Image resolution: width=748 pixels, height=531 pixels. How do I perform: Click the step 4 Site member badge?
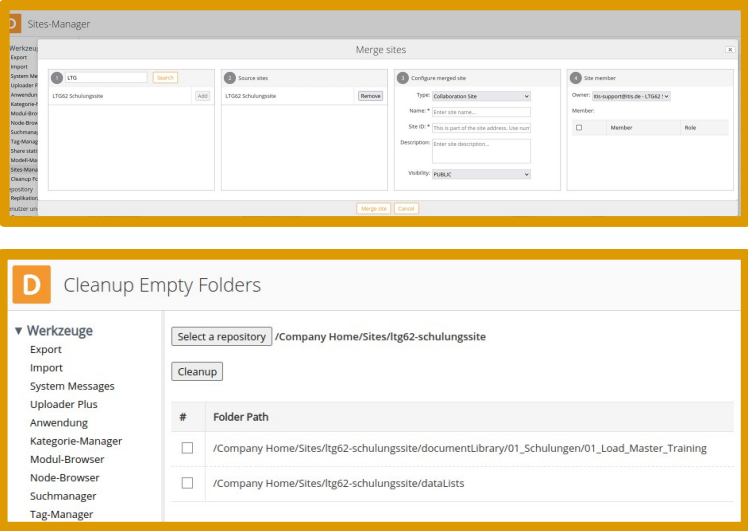click(x=575, y=78)
